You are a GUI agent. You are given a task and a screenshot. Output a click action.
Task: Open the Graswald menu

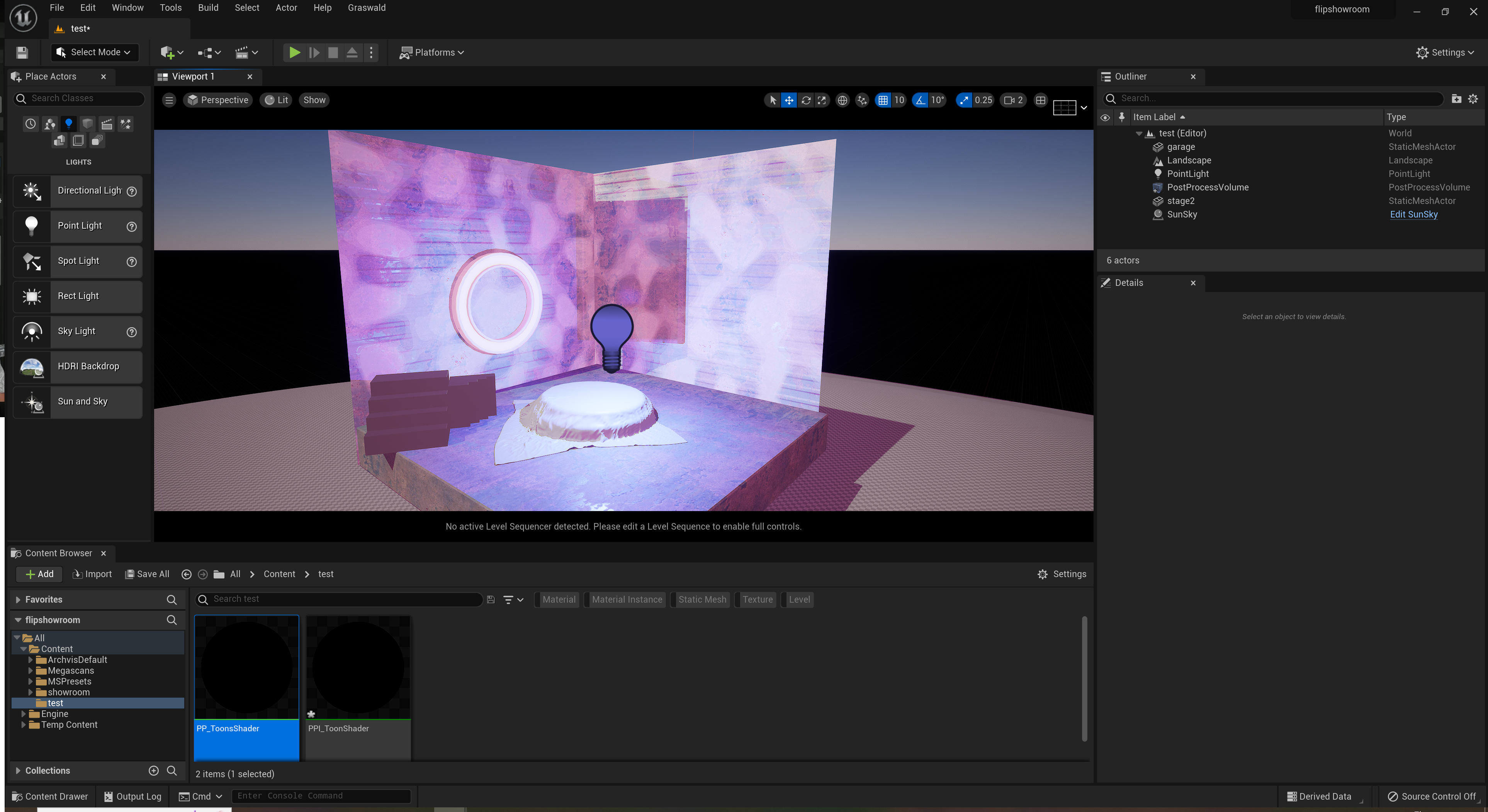366,7
